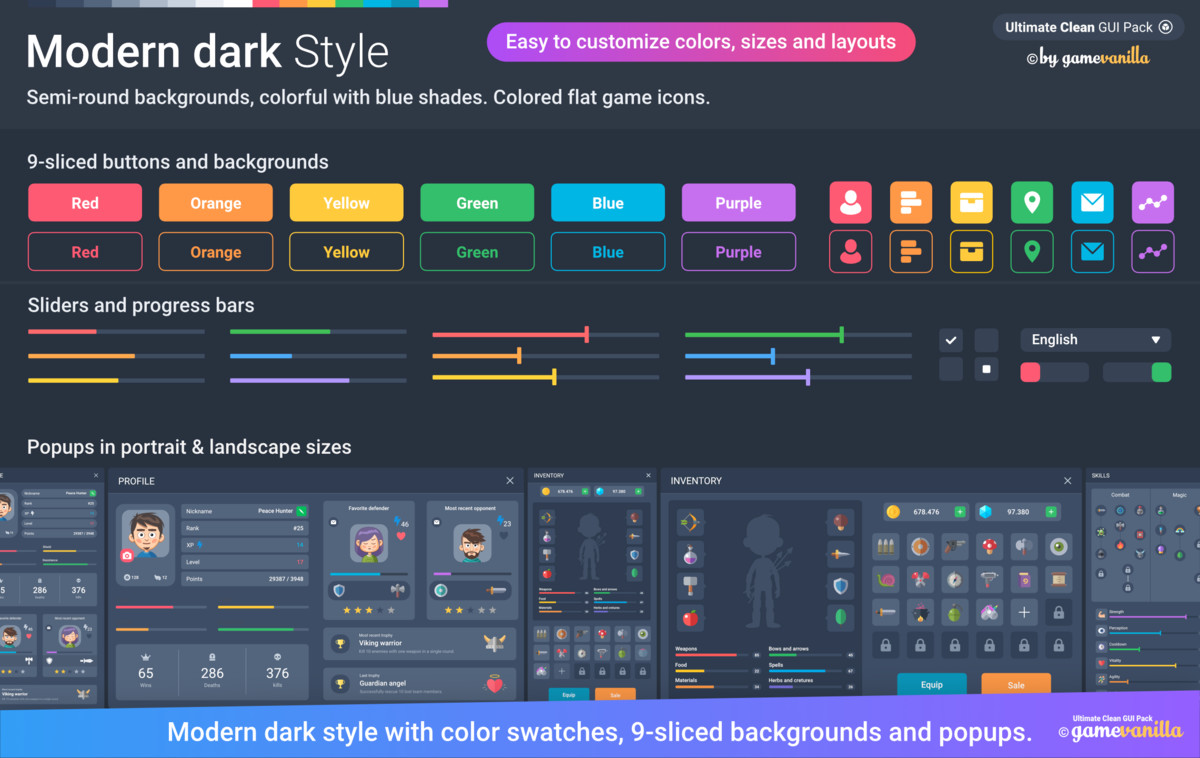Click the Peace Hunter nickname text
Image resolution: width=1200 pixels, height=758 pixels.
tap(274, 511)
